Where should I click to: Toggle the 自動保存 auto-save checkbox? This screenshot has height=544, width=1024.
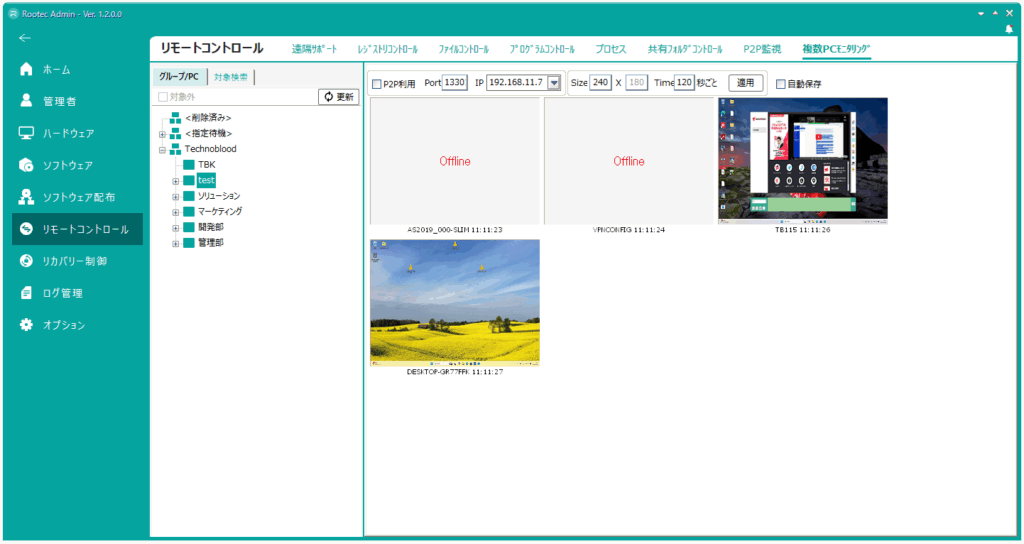[x=781, y=84]
